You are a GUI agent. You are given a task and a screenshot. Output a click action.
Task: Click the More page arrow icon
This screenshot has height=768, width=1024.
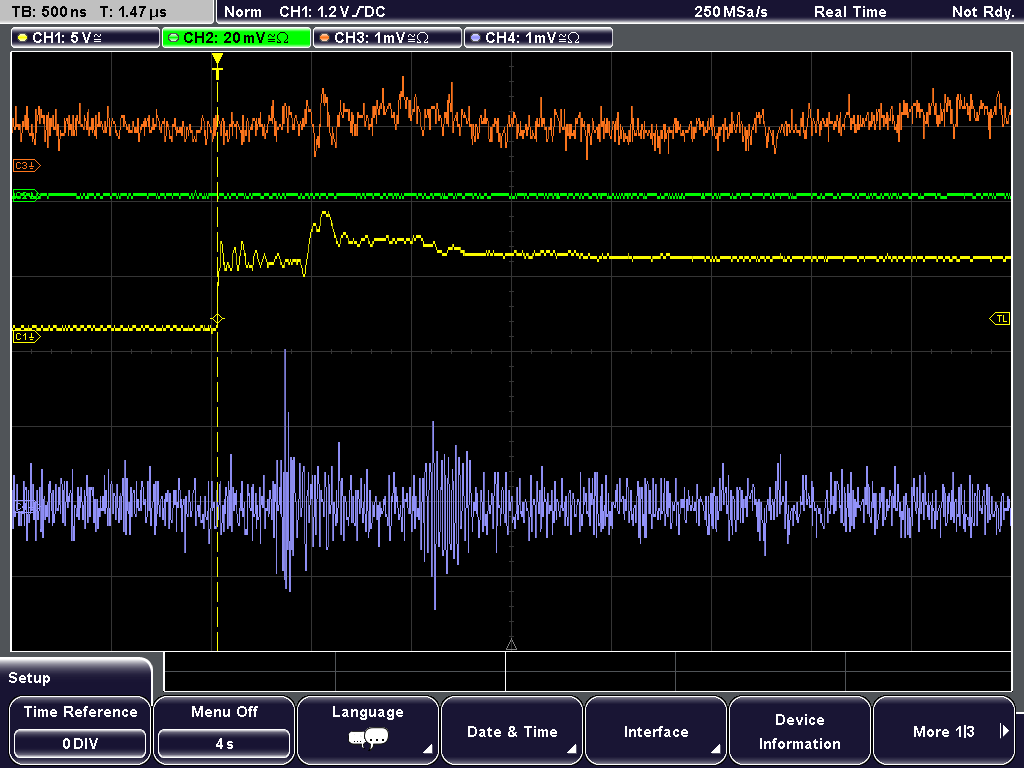point(1004,731)
